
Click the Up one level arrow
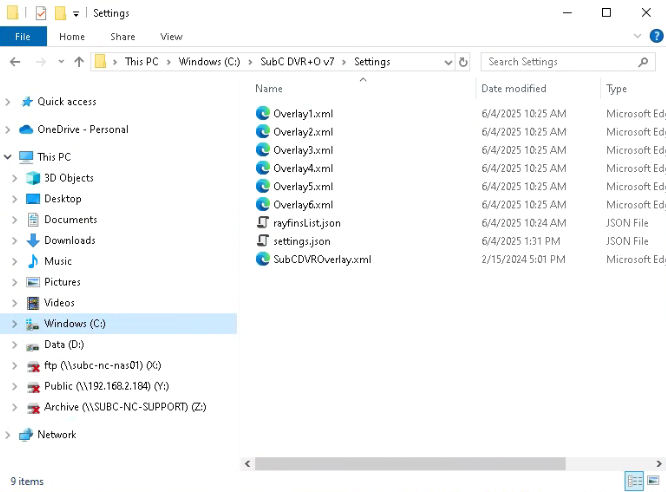point(79,62)
